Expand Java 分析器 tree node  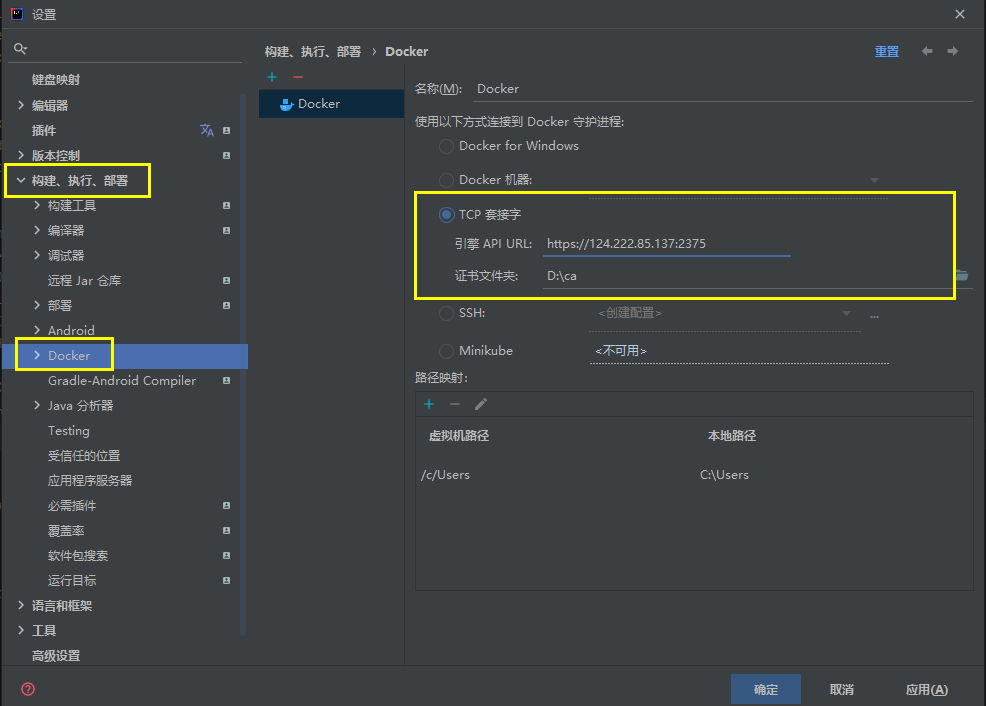click(36, 405)
